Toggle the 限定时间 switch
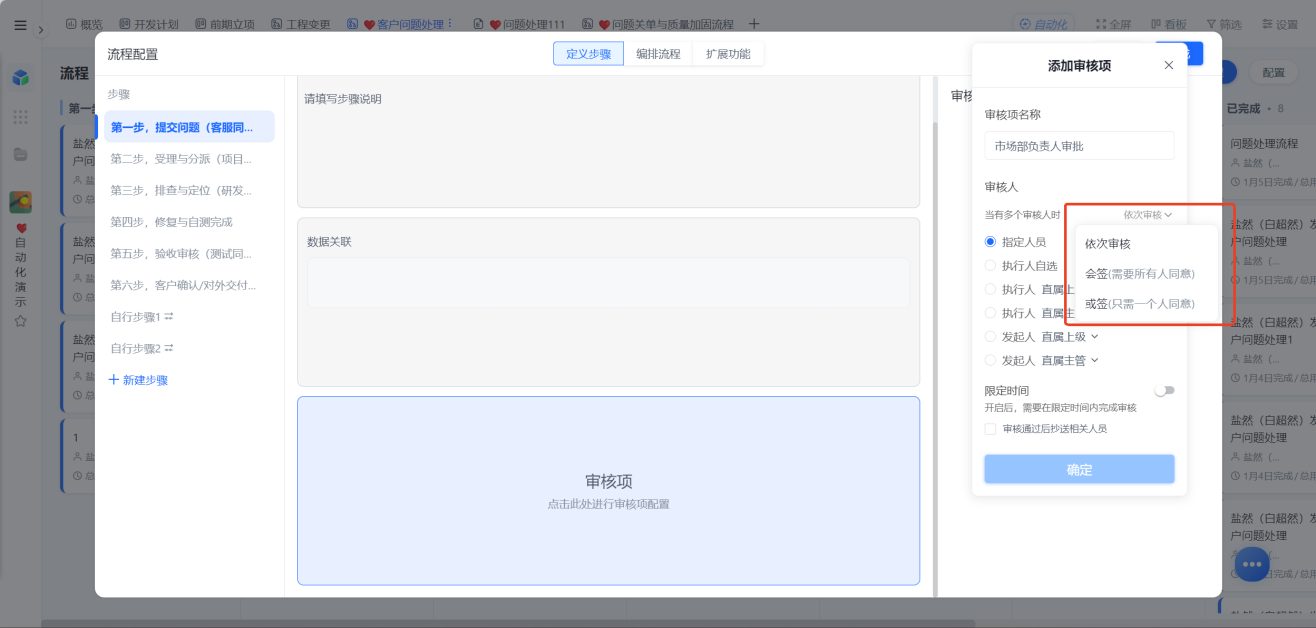This screenshot has width=1316, height=628. point(1164,390)
